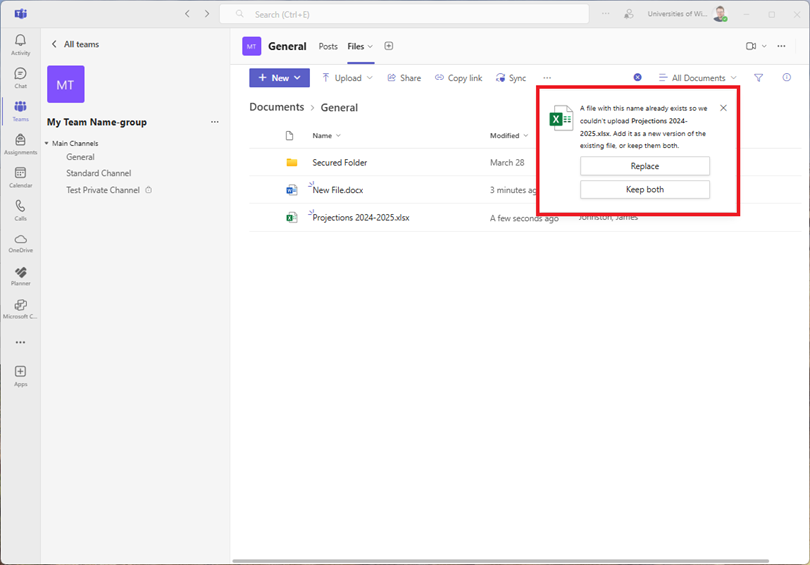
Task: Open the Calendar app icon
Action: click(x=20, y=177)
